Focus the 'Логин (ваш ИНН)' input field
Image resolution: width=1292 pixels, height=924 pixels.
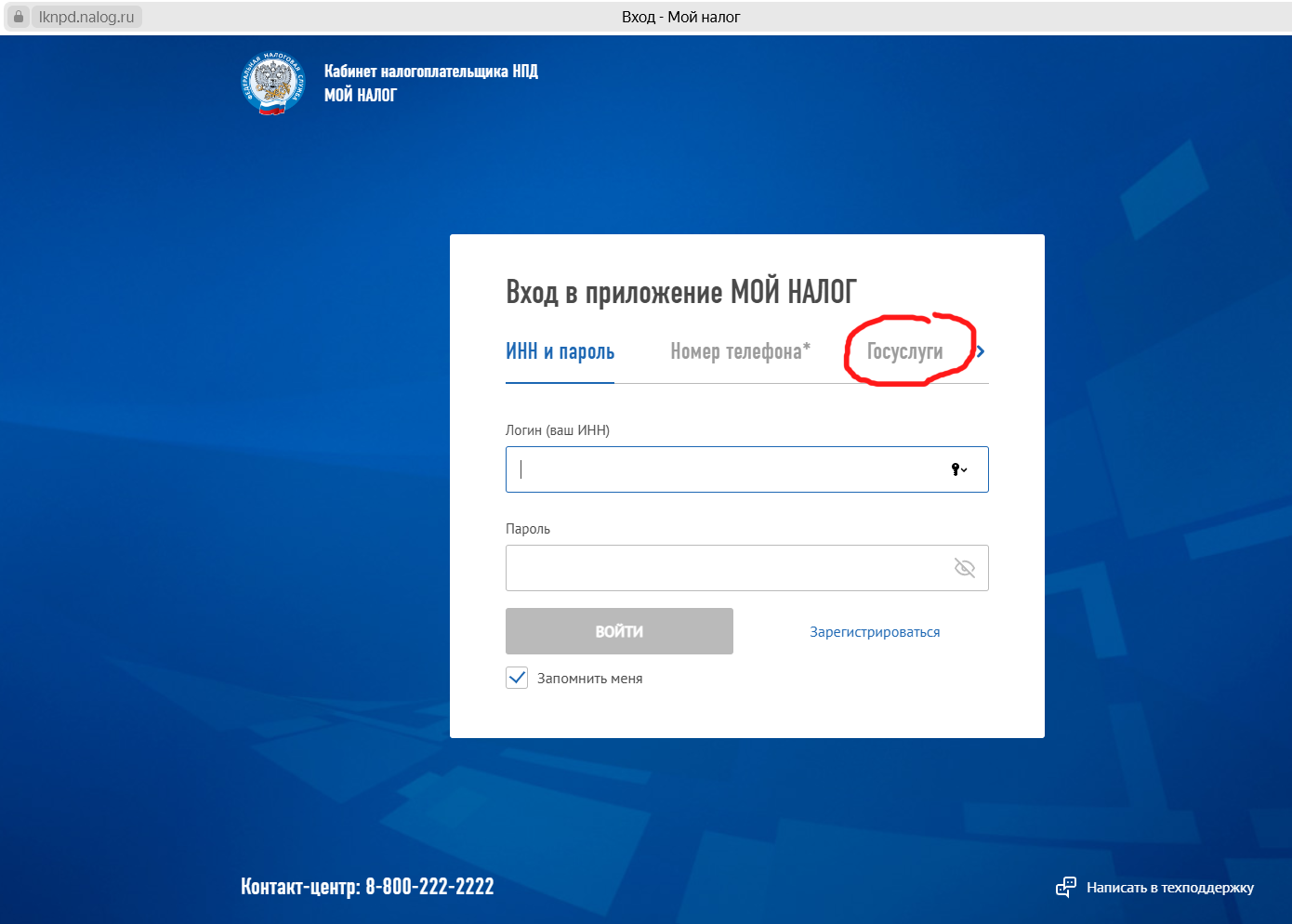coord(747,469)
